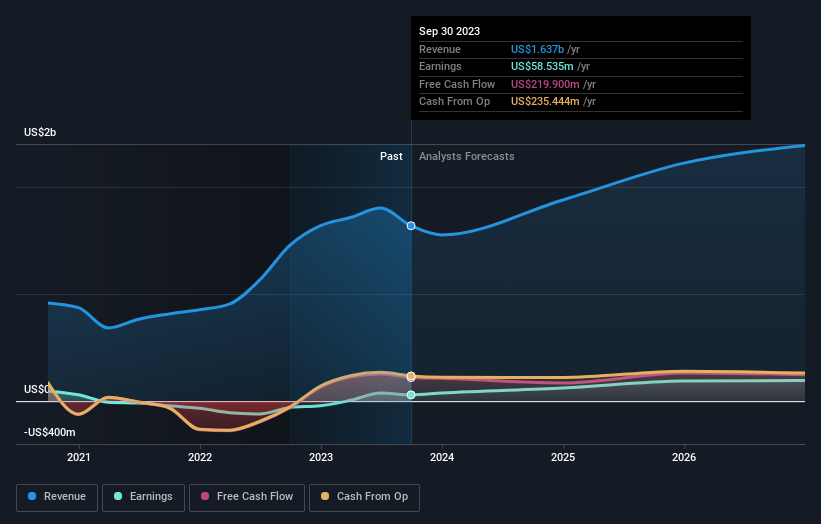Image resolution: width=821 pixels, height=524 pixels.
Task: Click the Cash From Op label in tooltip
Action: (x=454, y=102)
